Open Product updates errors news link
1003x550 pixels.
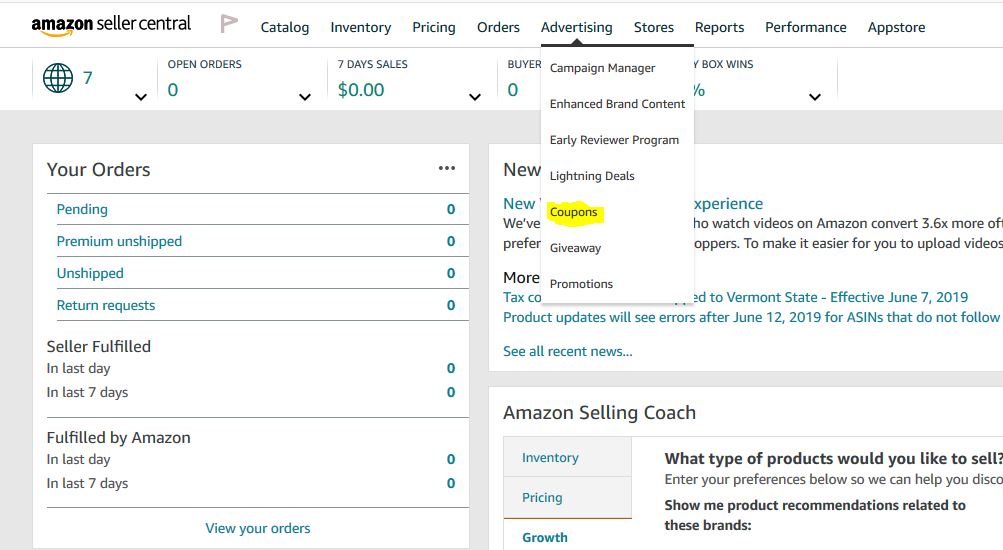click(x=751, y=317)
